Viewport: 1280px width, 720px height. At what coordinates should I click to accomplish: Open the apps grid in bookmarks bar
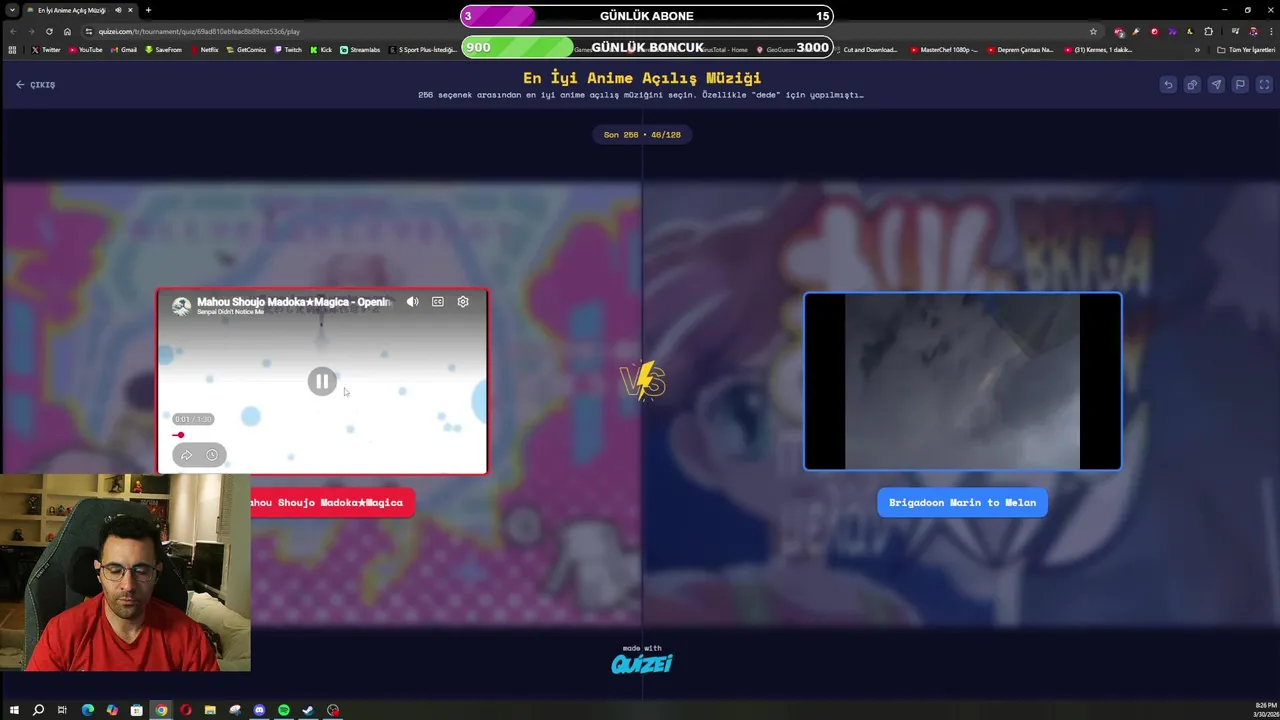coord(12,49)
